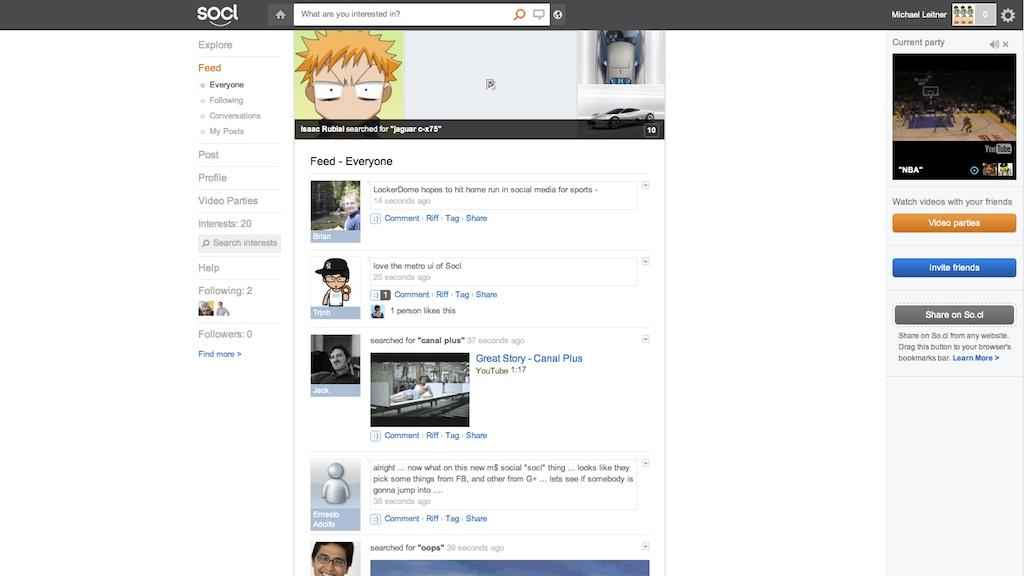Open Profile in the sidebar

click(212, 178)
